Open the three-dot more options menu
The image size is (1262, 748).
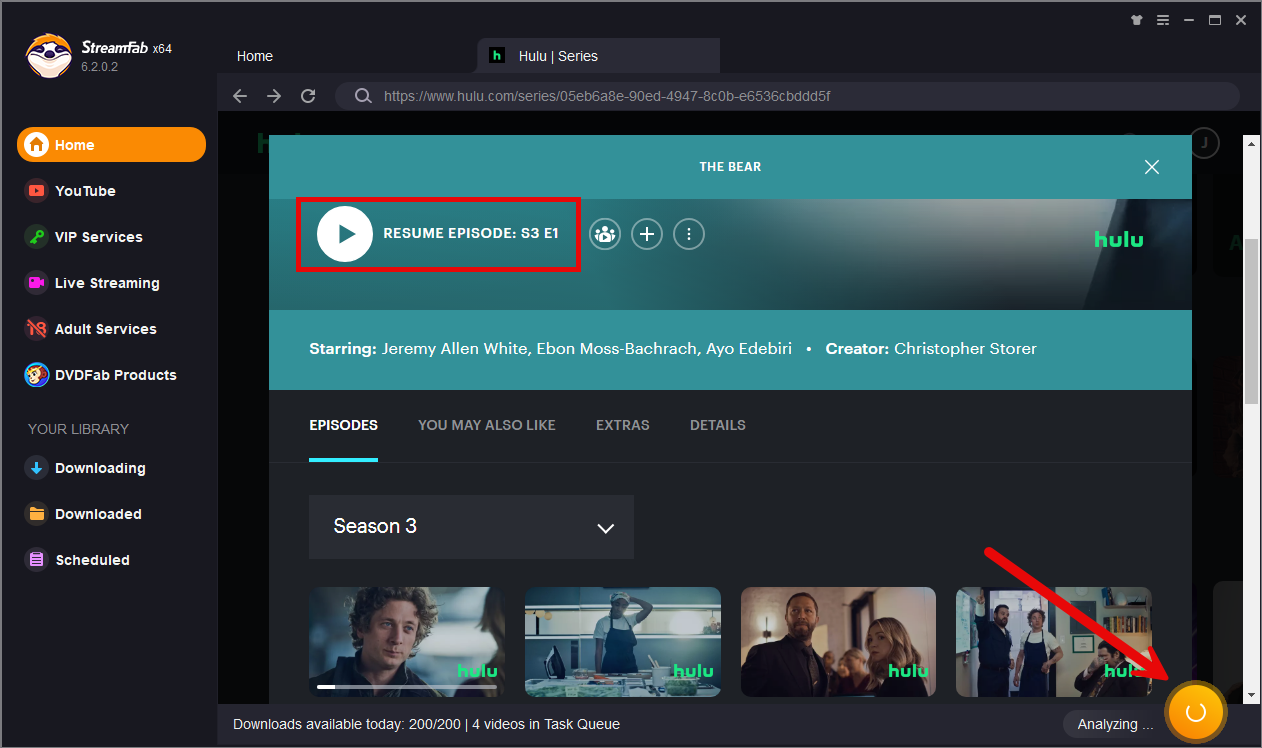tap(689, 234)
